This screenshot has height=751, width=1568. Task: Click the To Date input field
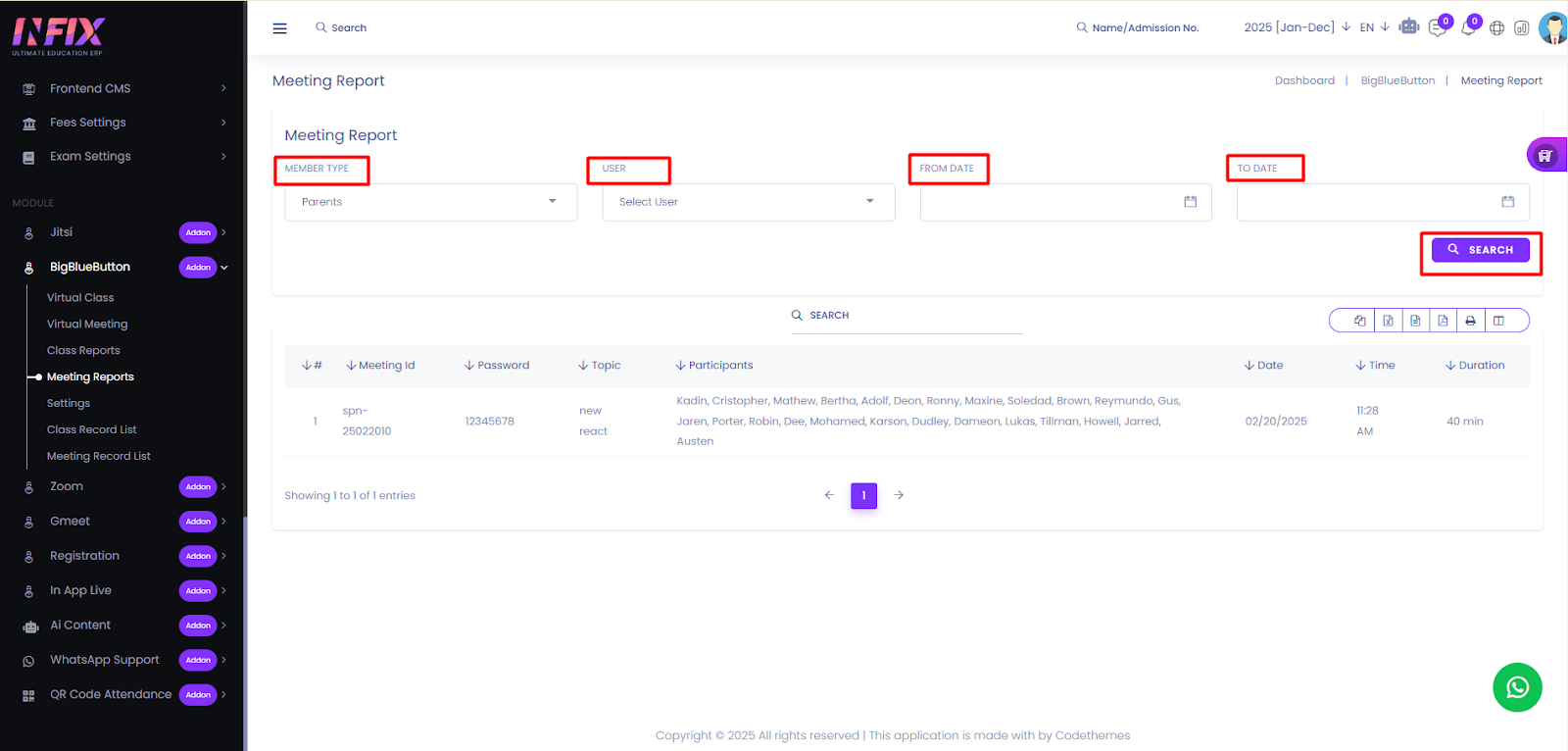coord(1383,202)
